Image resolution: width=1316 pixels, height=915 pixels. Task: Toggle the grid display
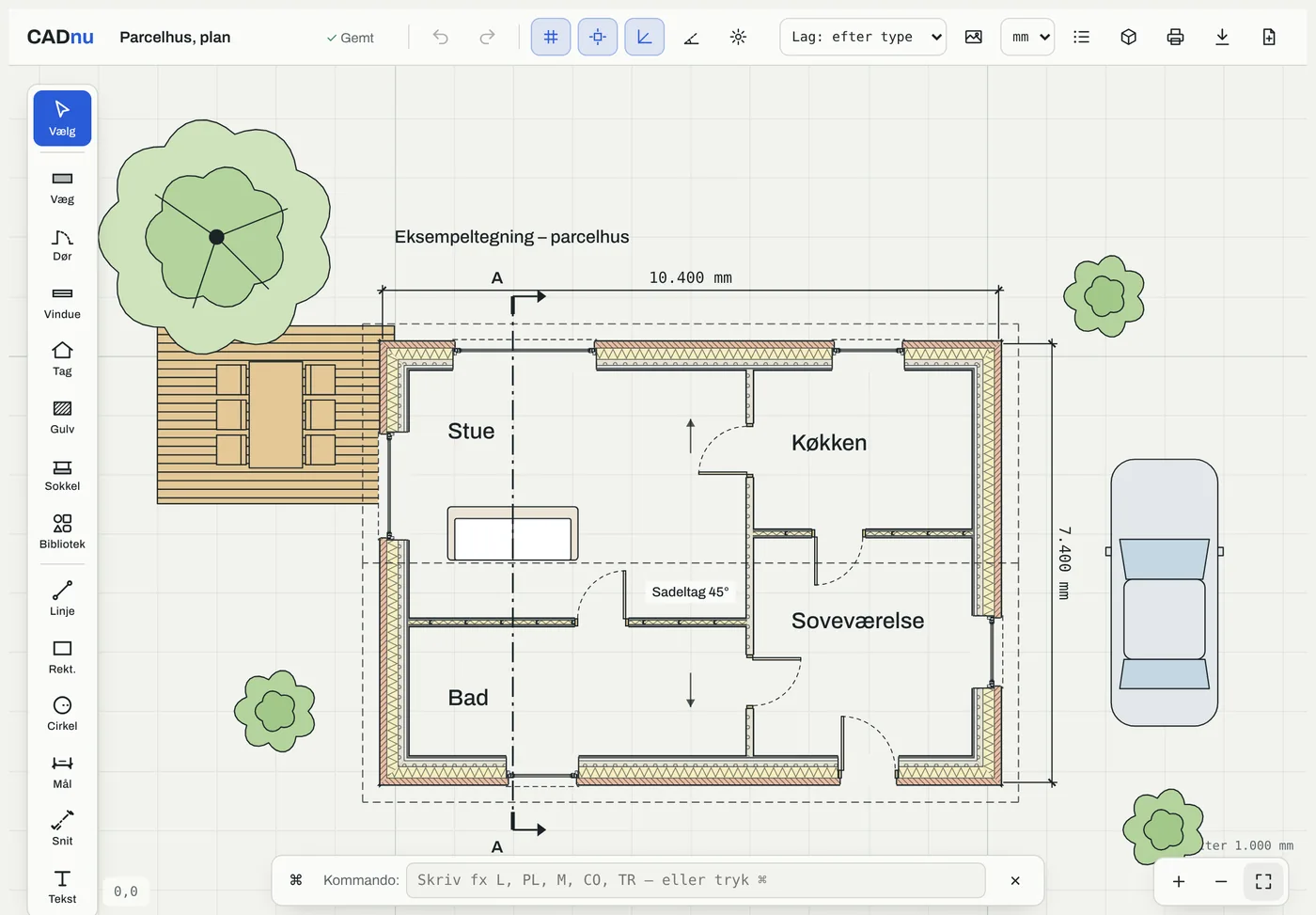551,37
